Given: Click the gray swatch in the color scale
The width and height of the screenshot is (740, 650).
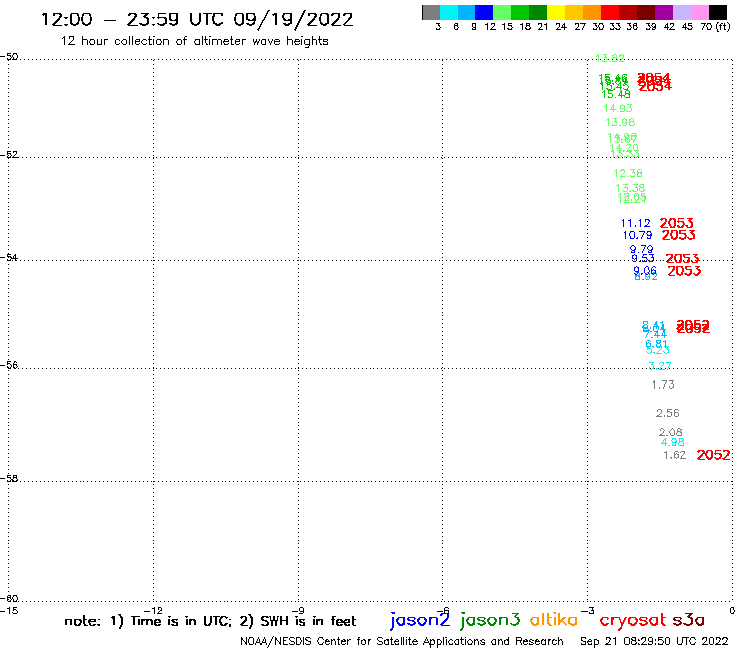Looking at the screenshot, I should coord(431,12).
